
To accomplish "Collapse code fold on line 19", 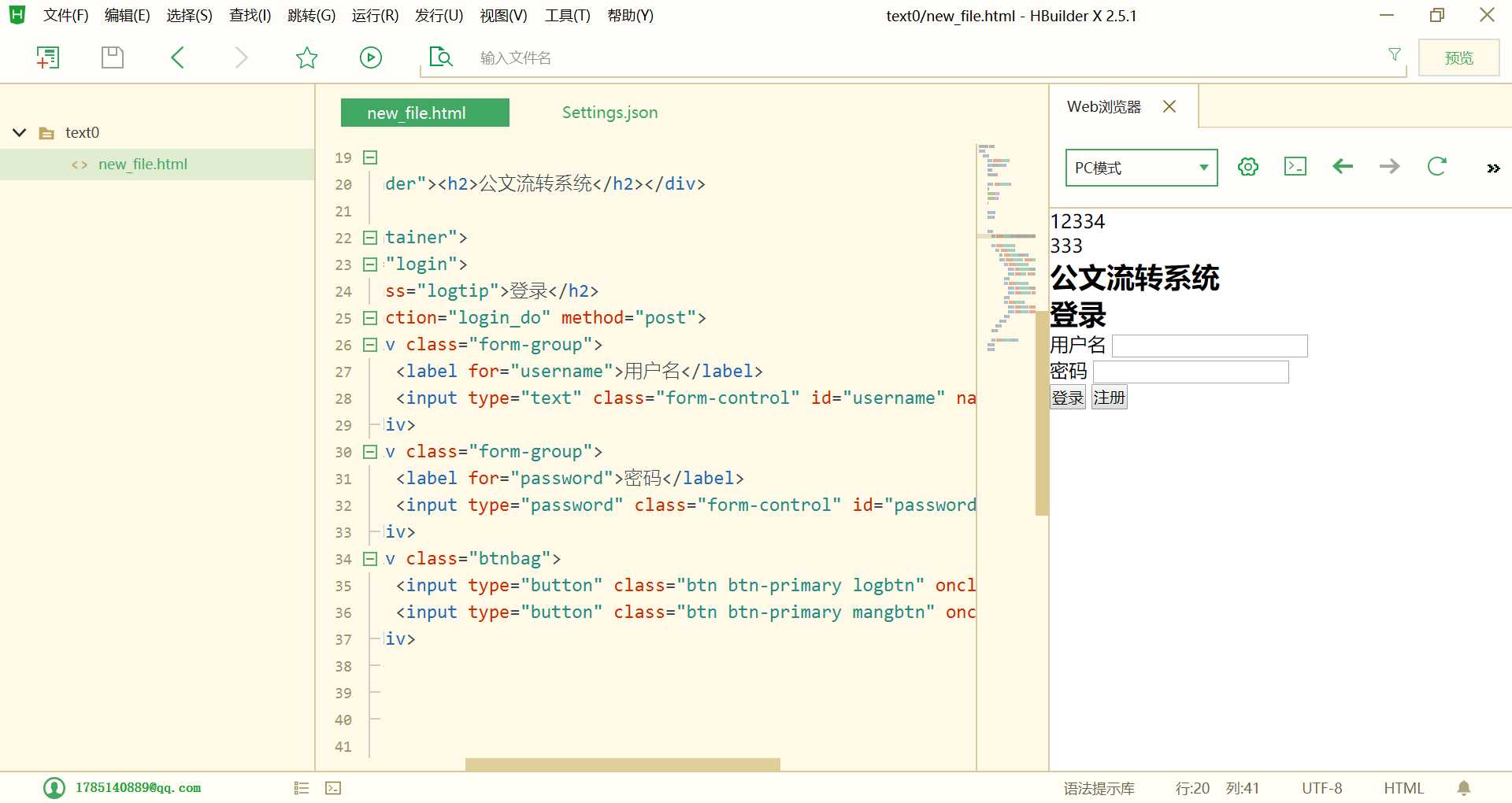I will click(x=370, y=157).
